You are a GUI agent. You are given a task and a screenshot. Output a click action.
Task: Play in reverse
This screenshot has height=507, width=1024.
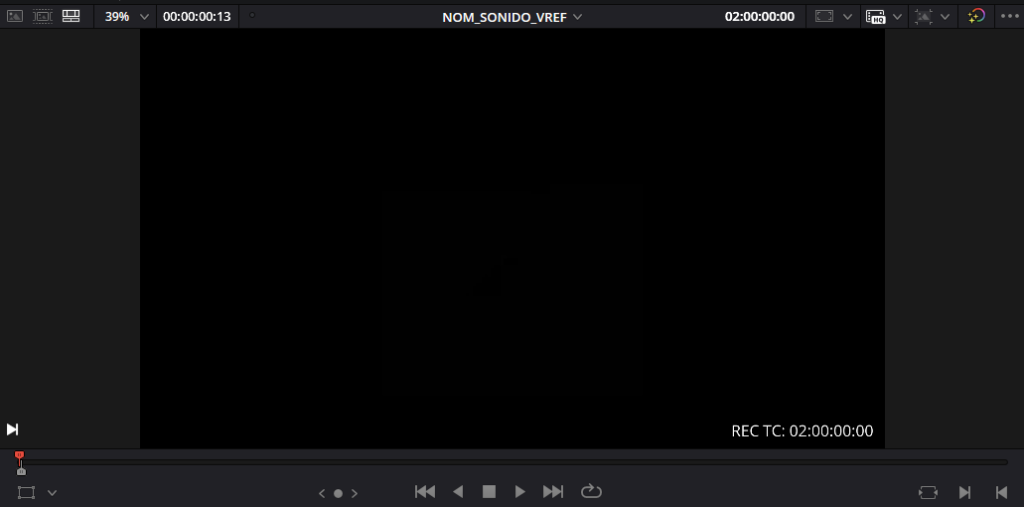point(458,491)
